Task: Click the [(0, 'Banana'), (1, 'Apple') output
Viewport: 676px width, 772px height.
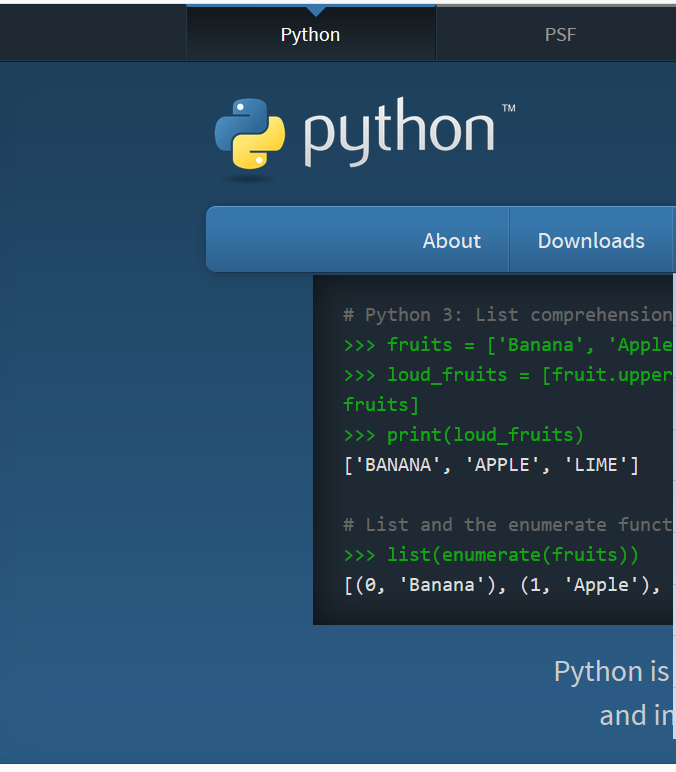Action: (502, 585)
